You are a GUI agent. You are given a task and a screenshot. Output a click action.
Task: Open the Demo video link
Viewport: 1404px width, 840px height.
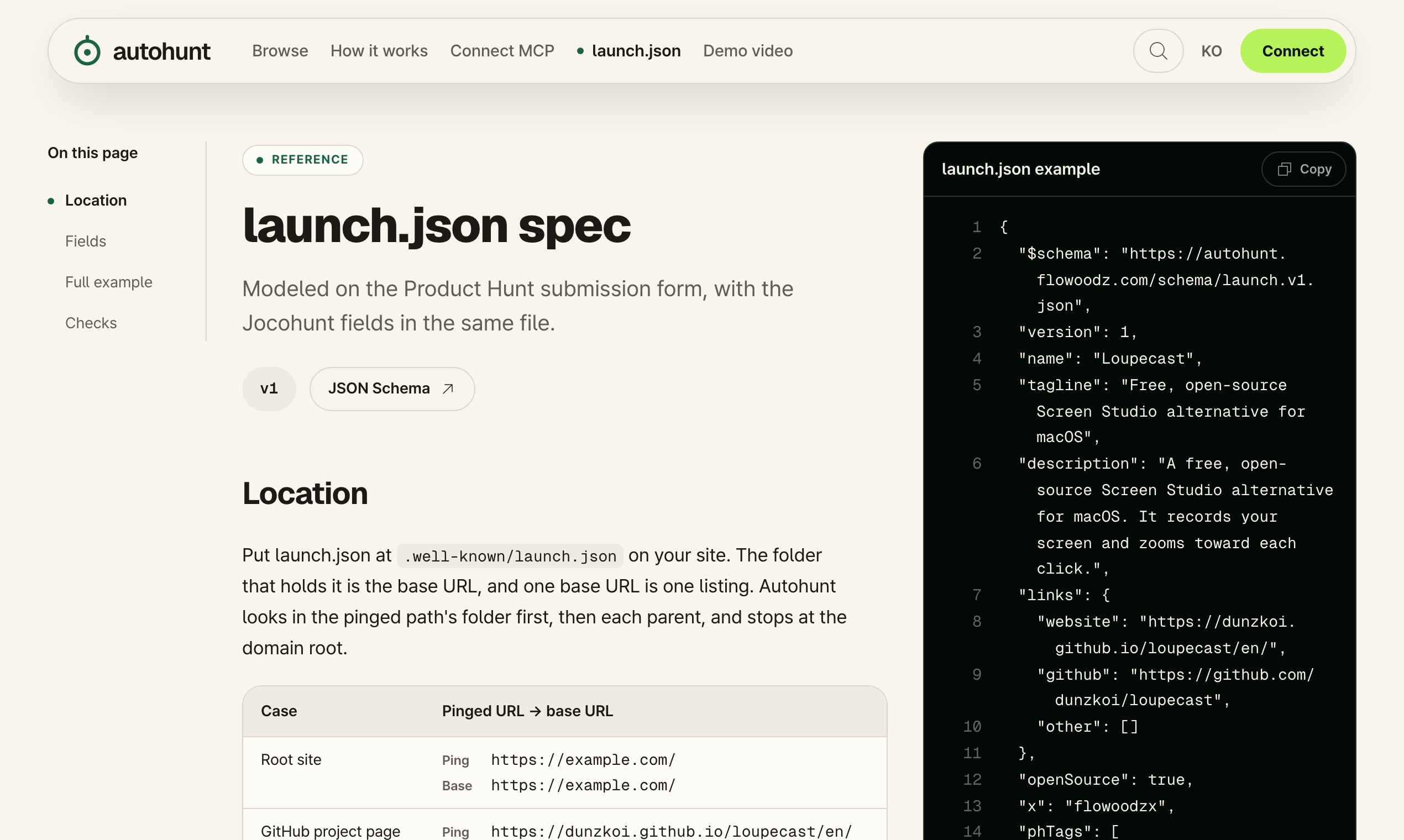748,51
